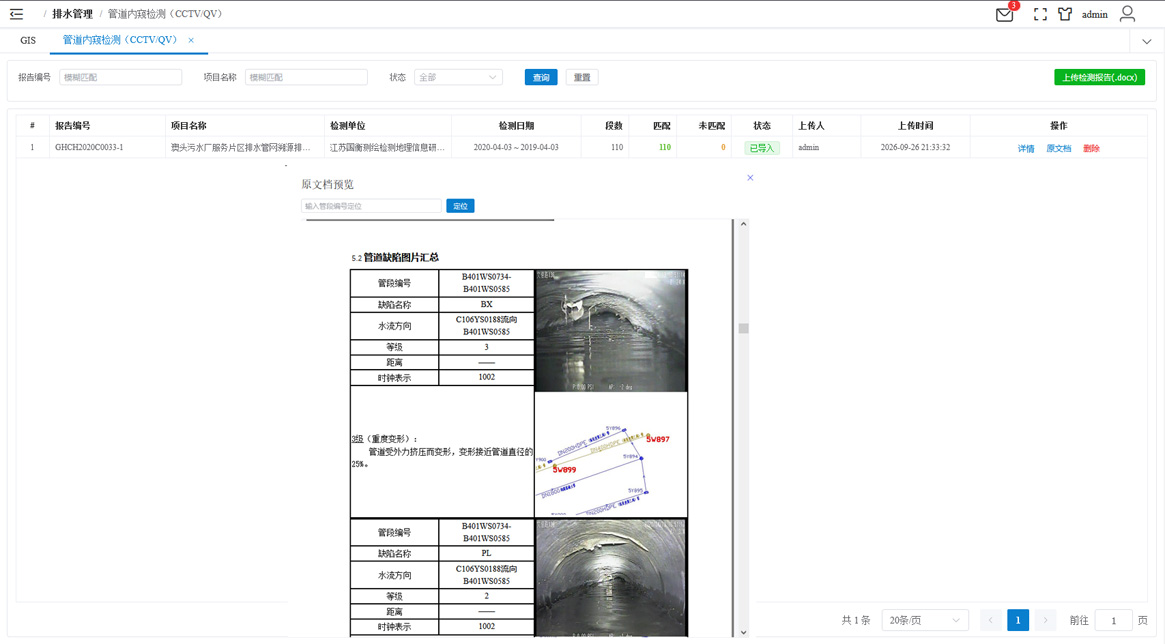Go to previous page arrow
Viewport: 1165px width, 644px height.
pos(990,620)
